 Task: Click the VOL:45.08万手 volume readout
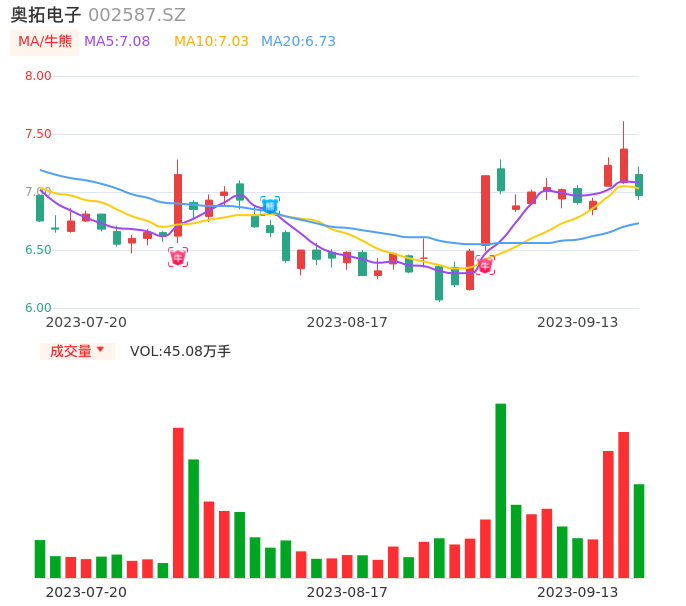point(180,351)
